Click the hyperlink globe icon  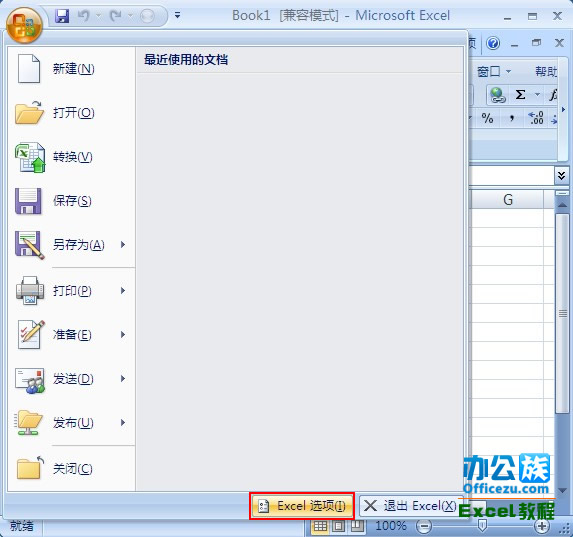click(x=497, y=95)
